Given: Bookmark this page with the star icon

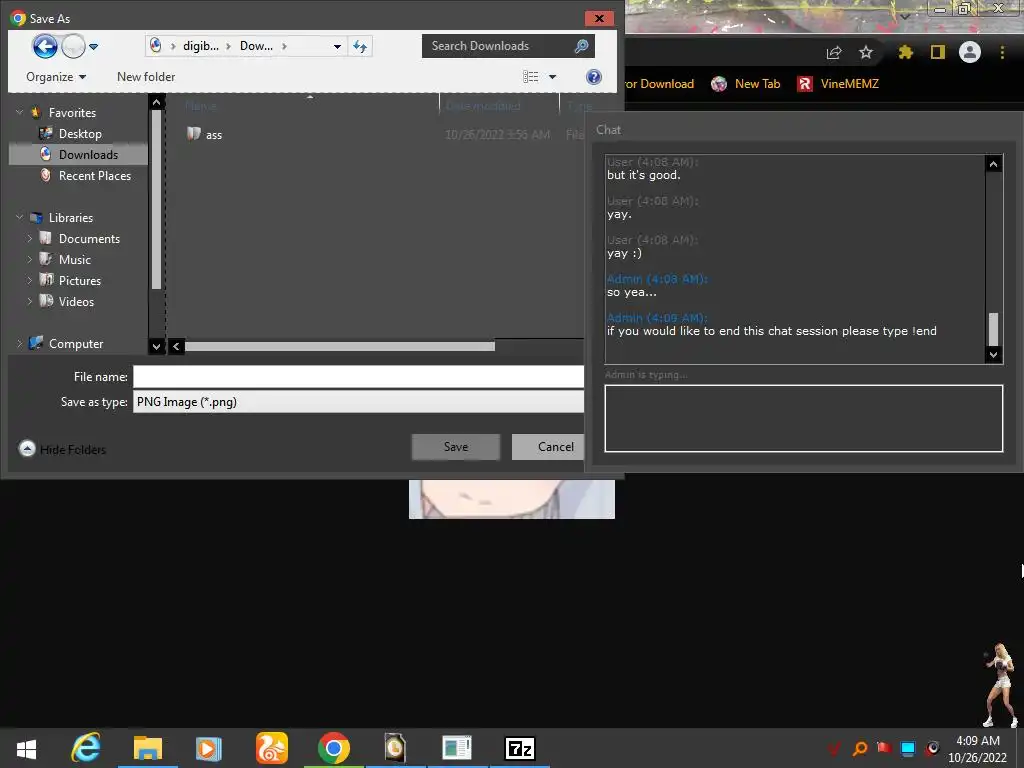Looking at the screenshot, I should tap(866, 52).
